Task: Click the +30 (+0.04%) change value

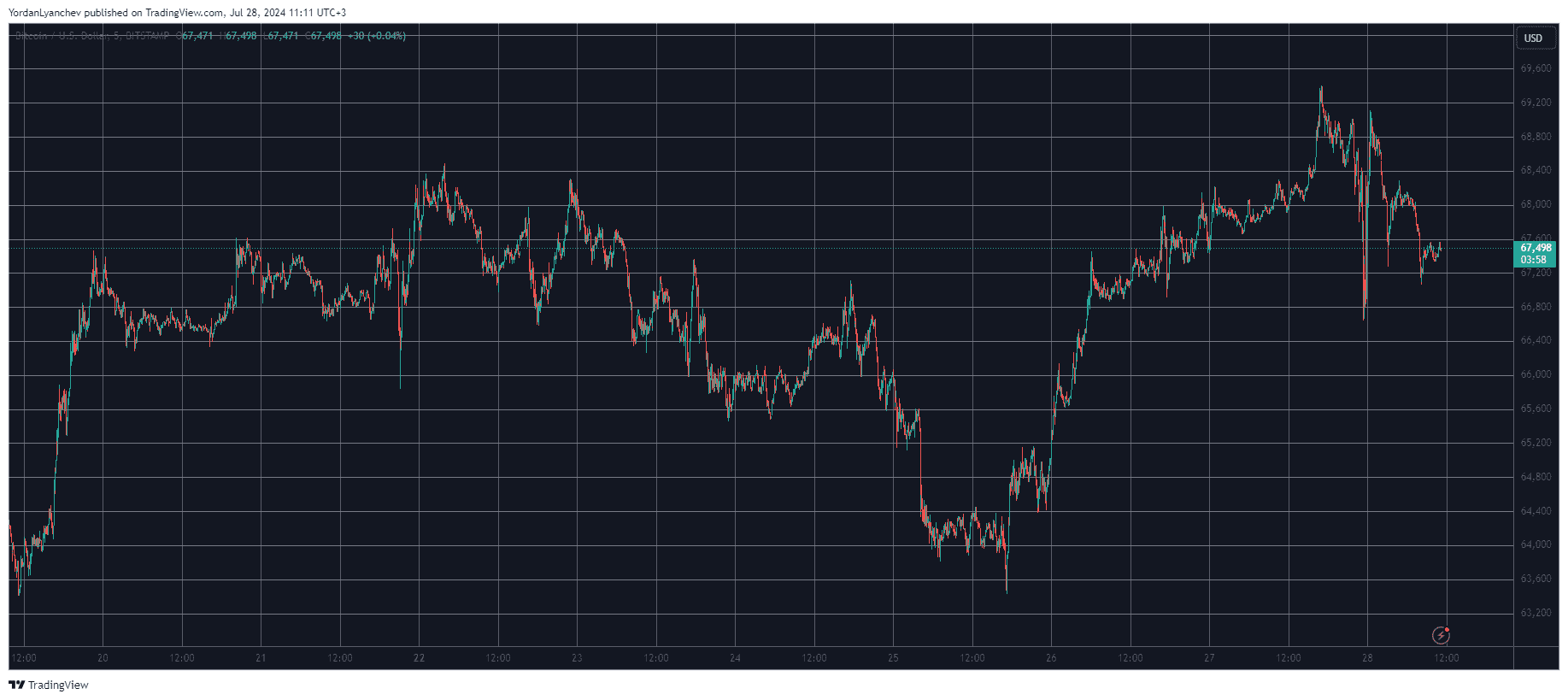Action: [x=377, y=36]
